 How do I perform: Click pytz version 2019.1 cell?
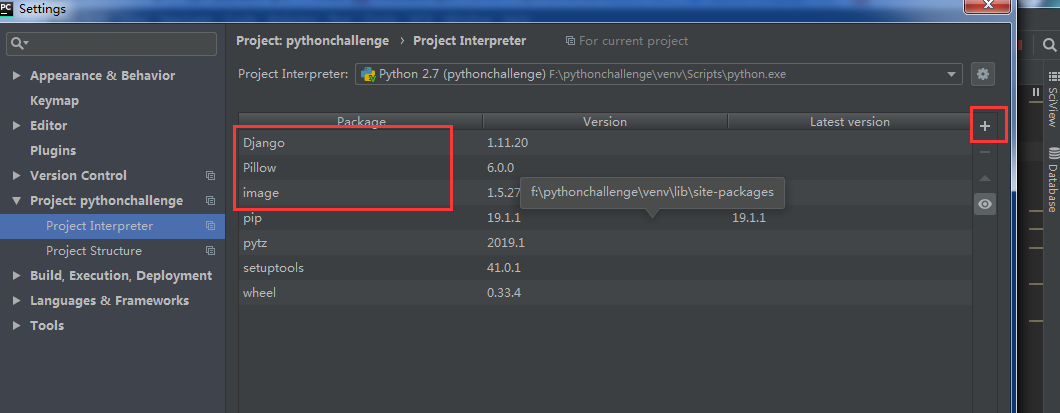click(x=506, y=243)
